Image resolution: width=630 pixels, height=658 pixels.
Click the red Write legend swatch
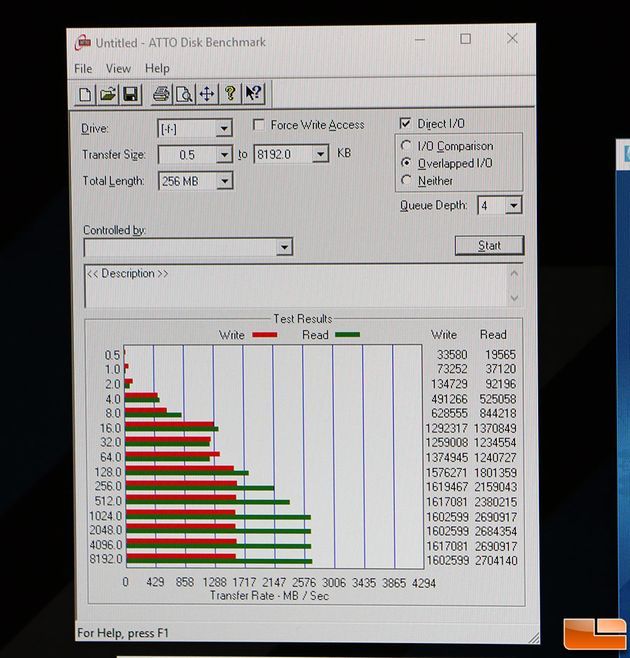pos(264,335)
